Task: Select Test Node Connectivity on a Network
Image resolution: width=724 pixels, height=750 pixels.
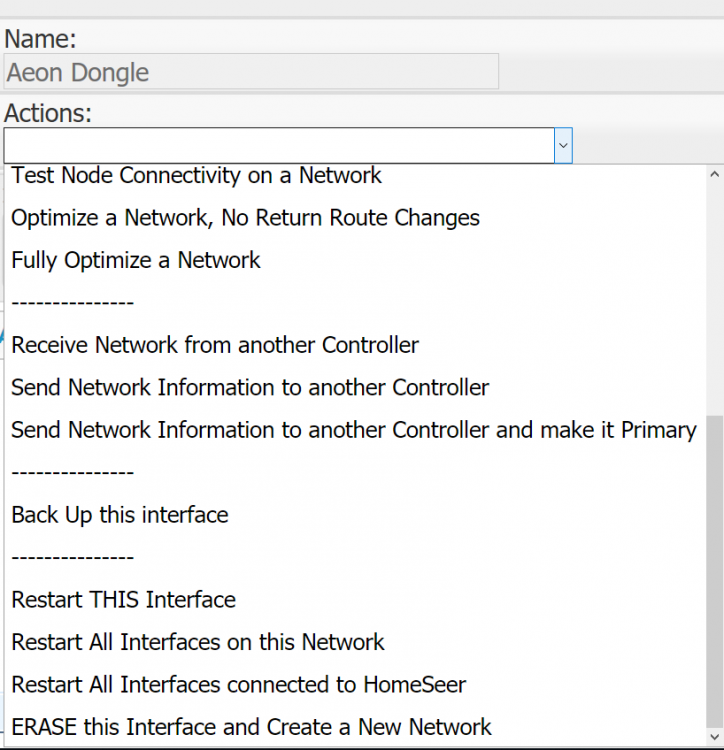Action: coord(196,176)
